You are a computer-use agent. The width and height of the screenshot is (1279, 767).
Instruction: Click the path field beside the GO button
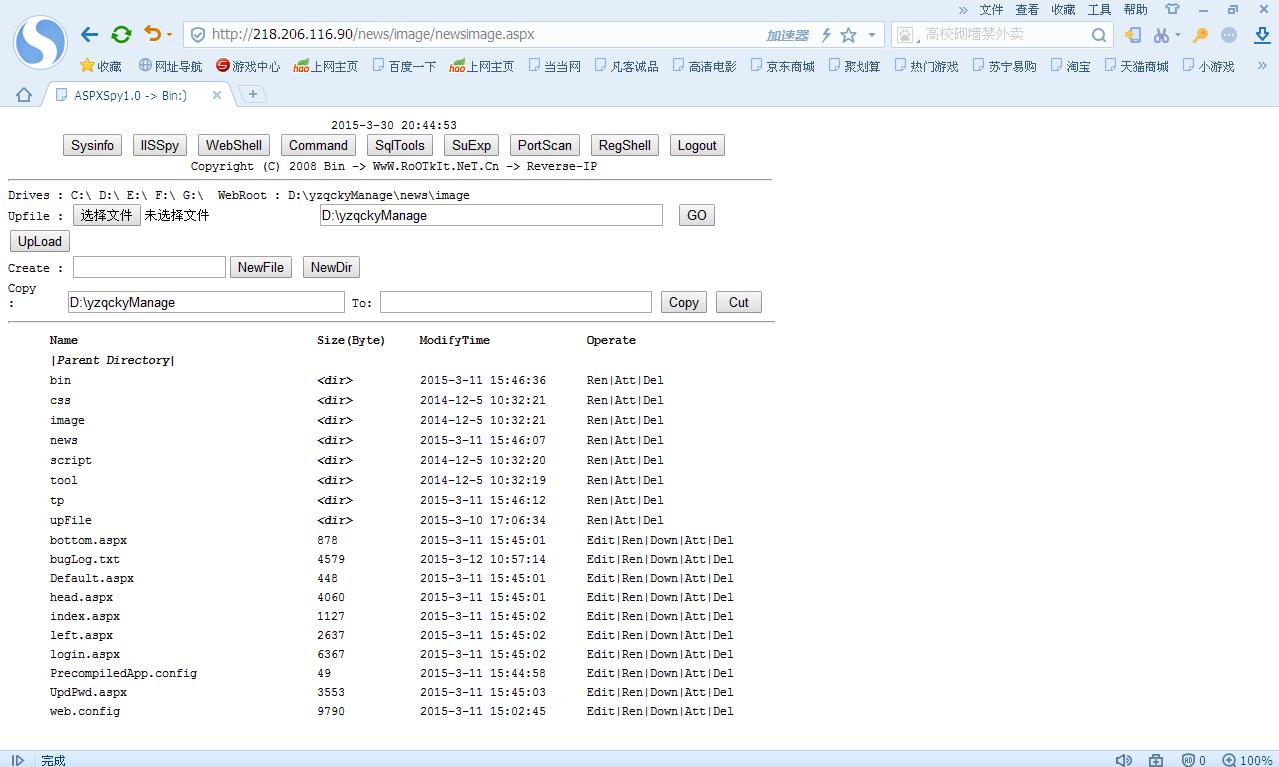click(491, 215)
